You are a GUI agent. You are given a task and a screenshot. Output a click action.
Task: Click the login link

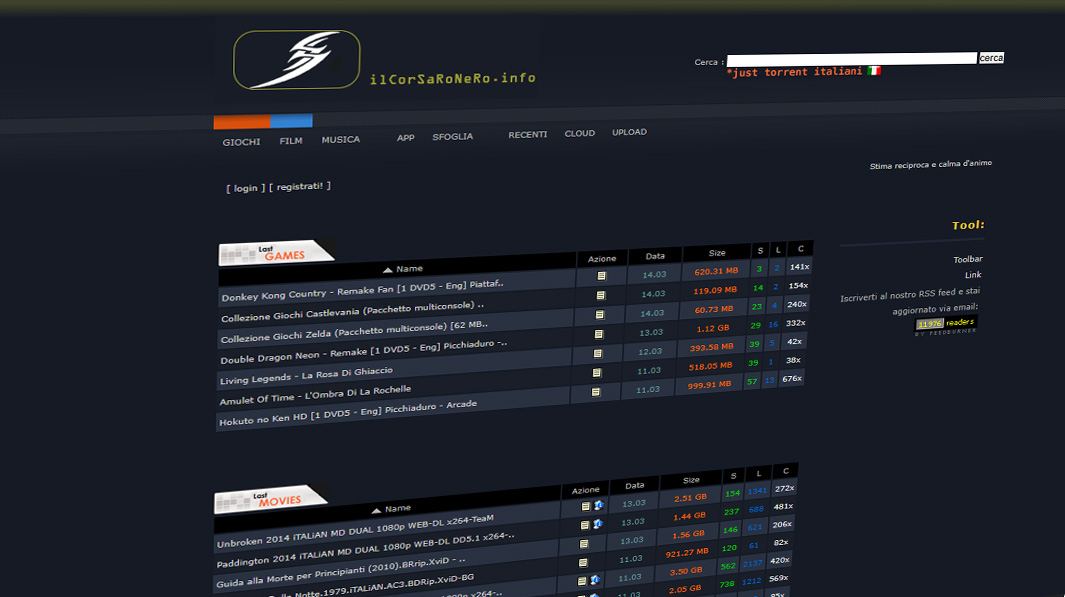(245, 188)
